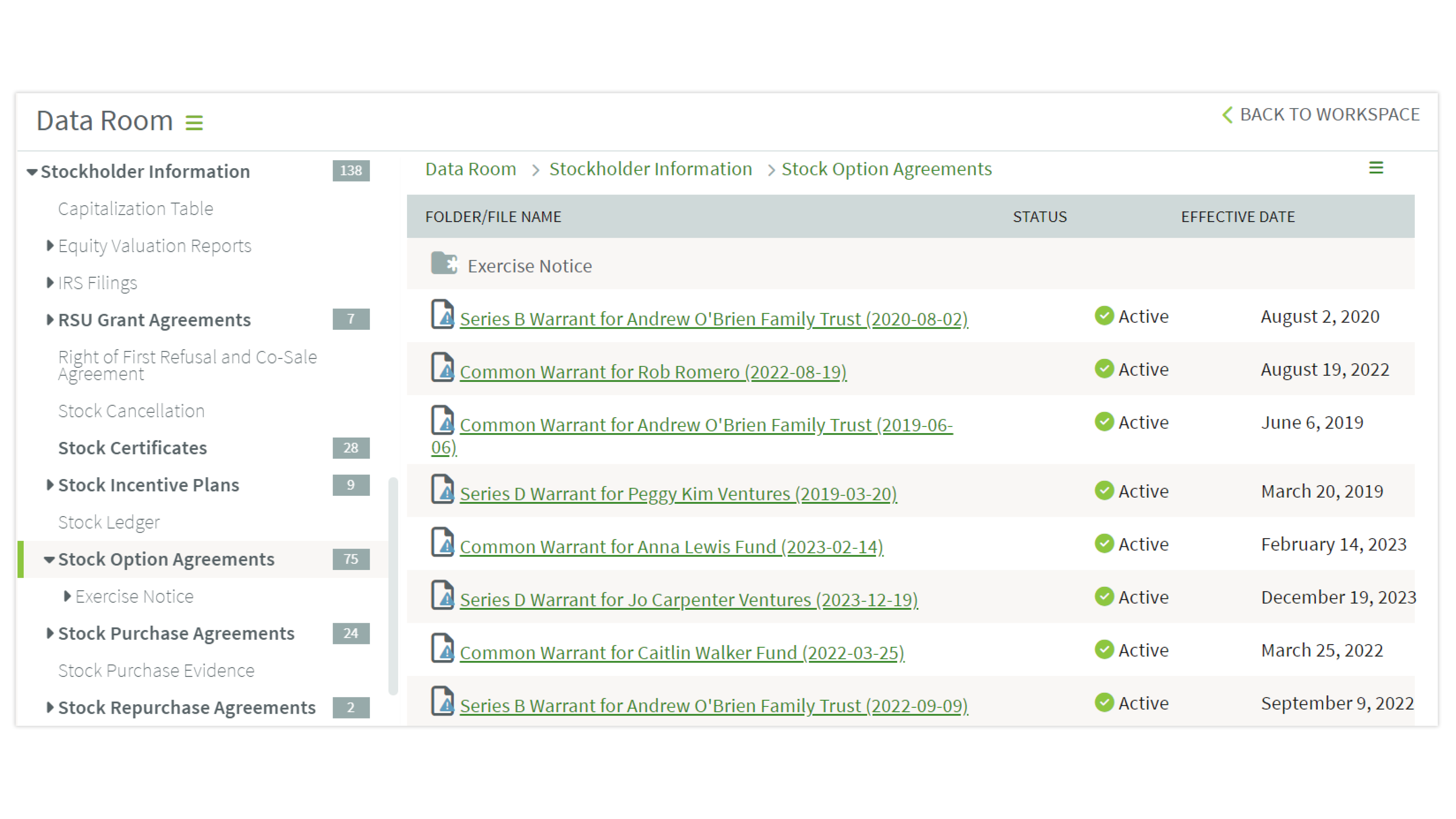Click the Exercise Notice folder icon in file list
The image size is (1456, 819).
coord(444,264)
